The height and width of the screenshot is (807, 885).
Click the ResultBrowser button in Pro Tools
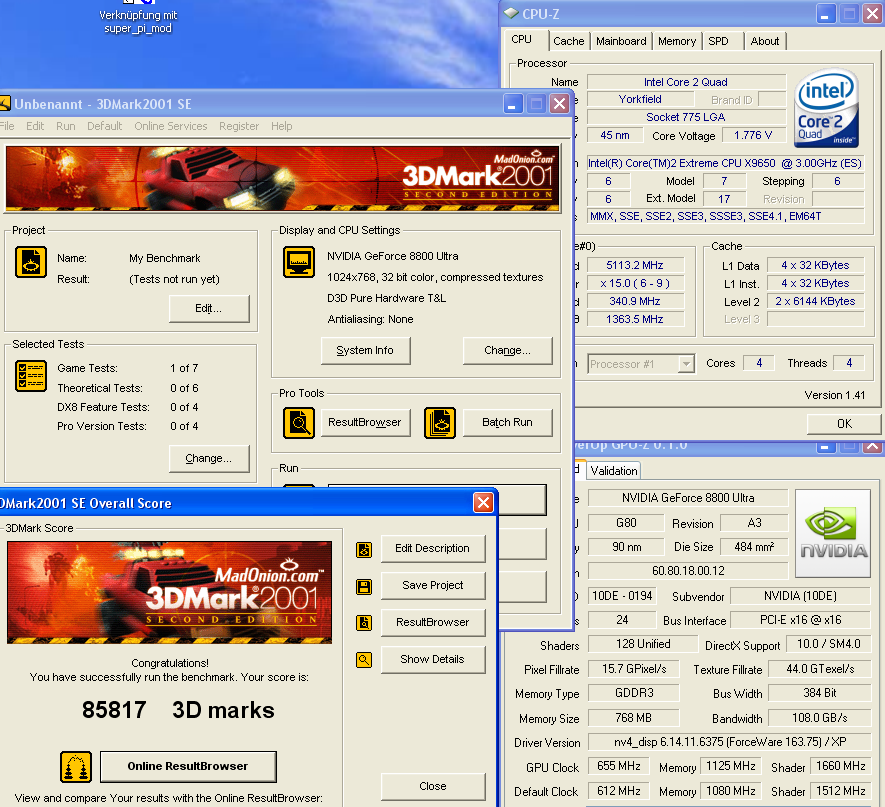pos(365,422)
